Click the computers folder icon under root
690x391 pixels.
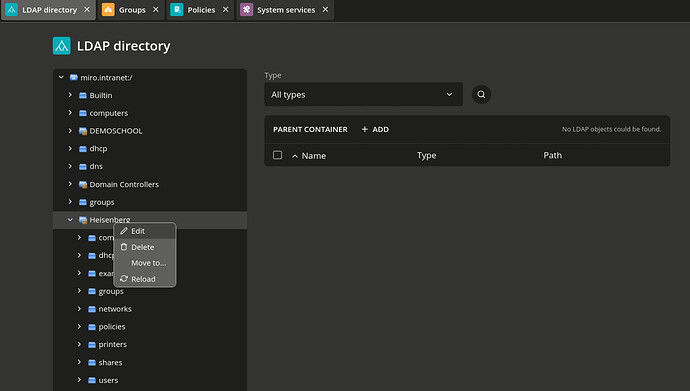pos(83,113)
